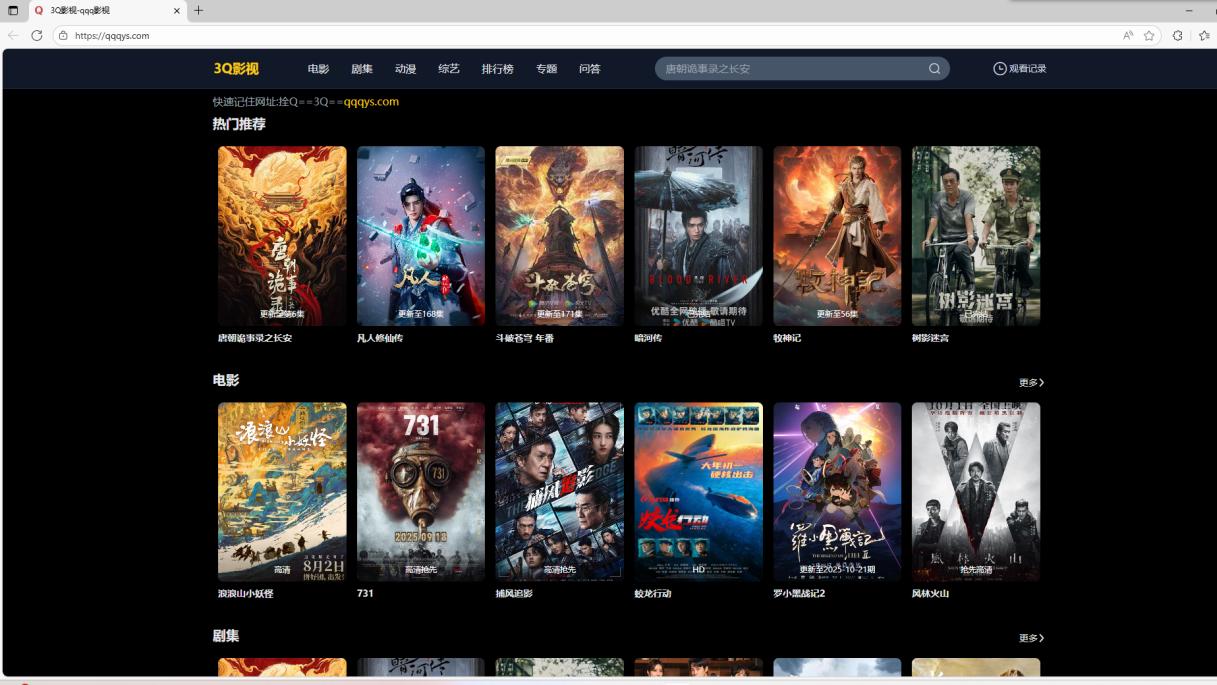Screen dimensions: 1217x685
Task: Open 唐朝诡事录之长安 poster thumbnail
Action: (282, 236)
